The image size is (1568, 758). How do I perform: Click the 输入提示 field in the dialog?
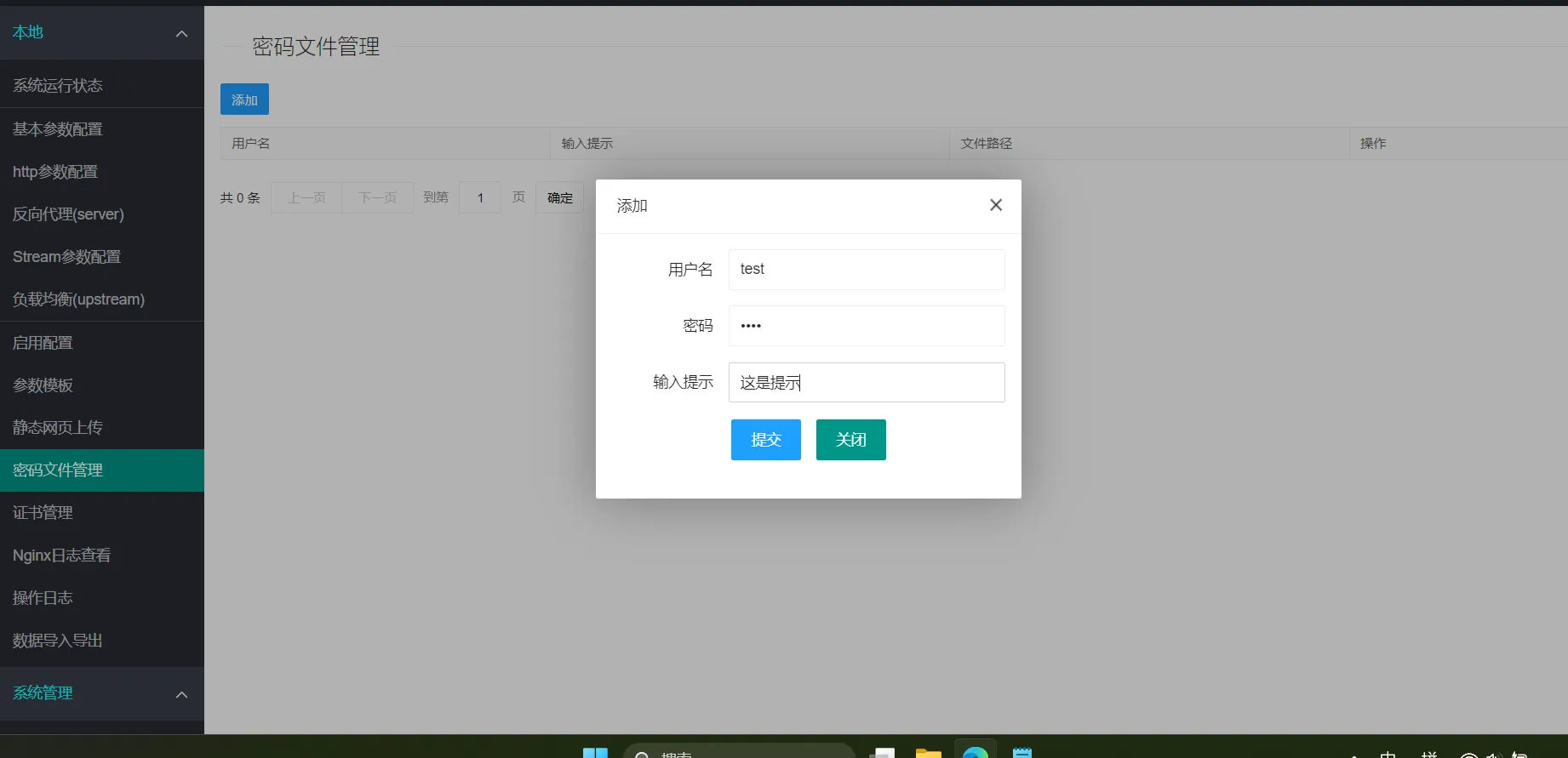(867, 383)
